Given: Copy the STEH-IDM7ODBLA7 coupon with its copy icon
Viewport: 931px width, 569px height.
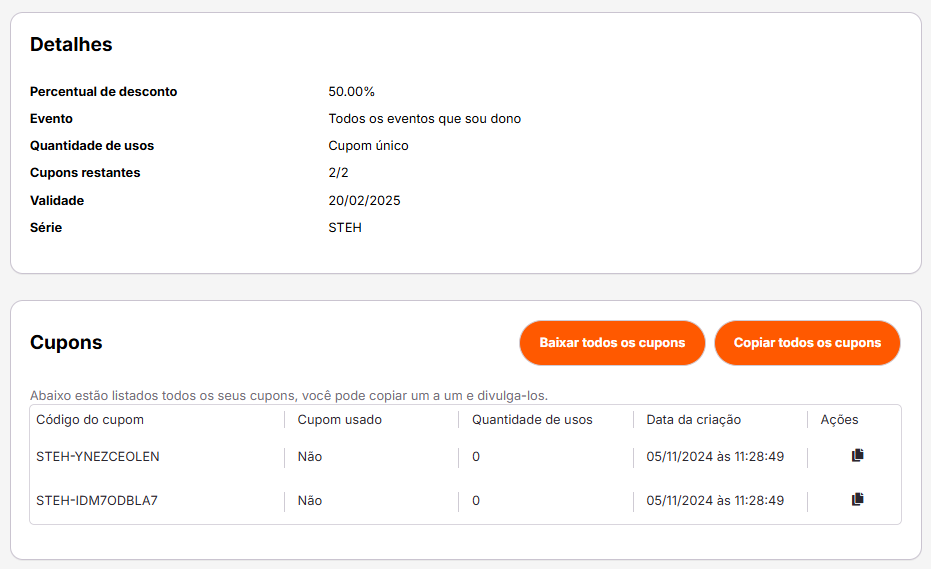Looking at the screenshot, I should [857, 500].
